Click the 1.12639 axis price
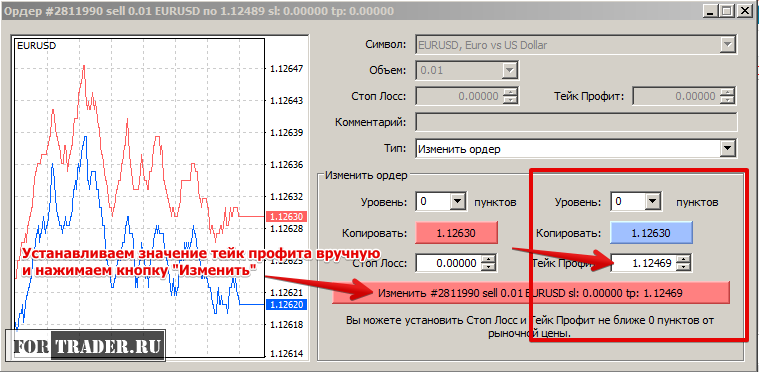 click(287, 133)
